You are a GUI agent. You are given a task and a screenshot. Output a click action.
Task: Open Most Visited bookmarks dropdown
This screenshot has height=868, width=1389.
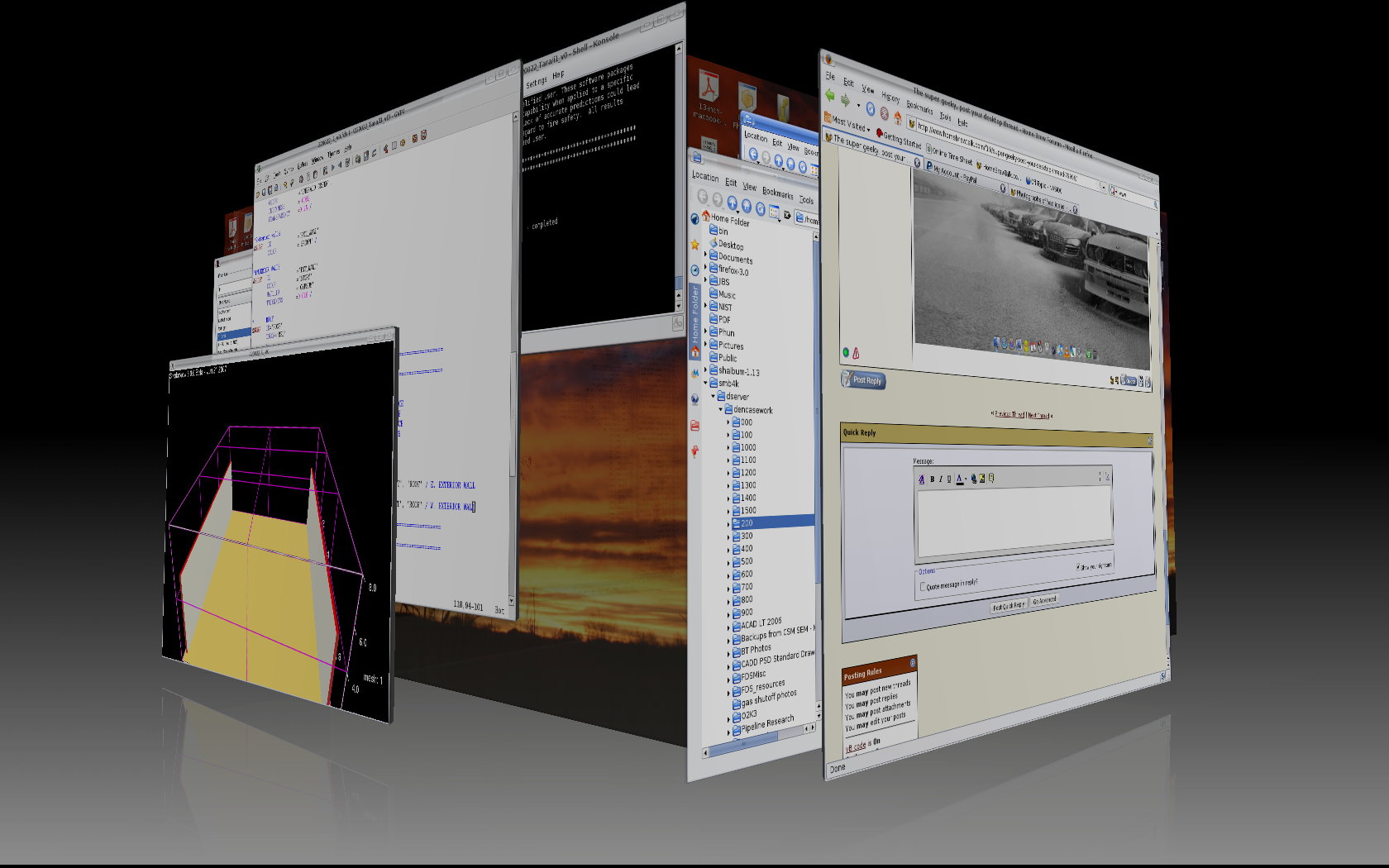tap(847, 124)
